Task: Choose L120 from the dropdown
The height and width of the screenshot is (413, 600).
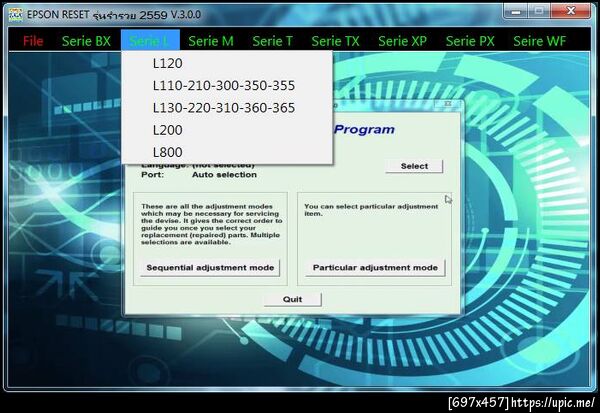Action: click(x=227, y=63)
